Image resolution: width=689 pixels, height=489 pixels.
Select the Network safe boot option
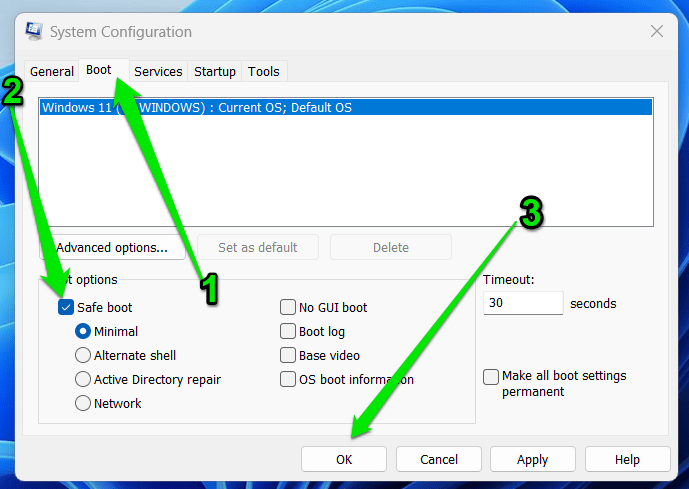[83, 403]
